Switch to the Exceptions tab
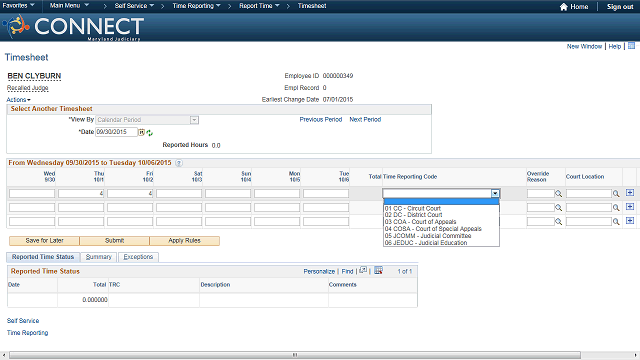Screen dimensions: 640x360 138,257
